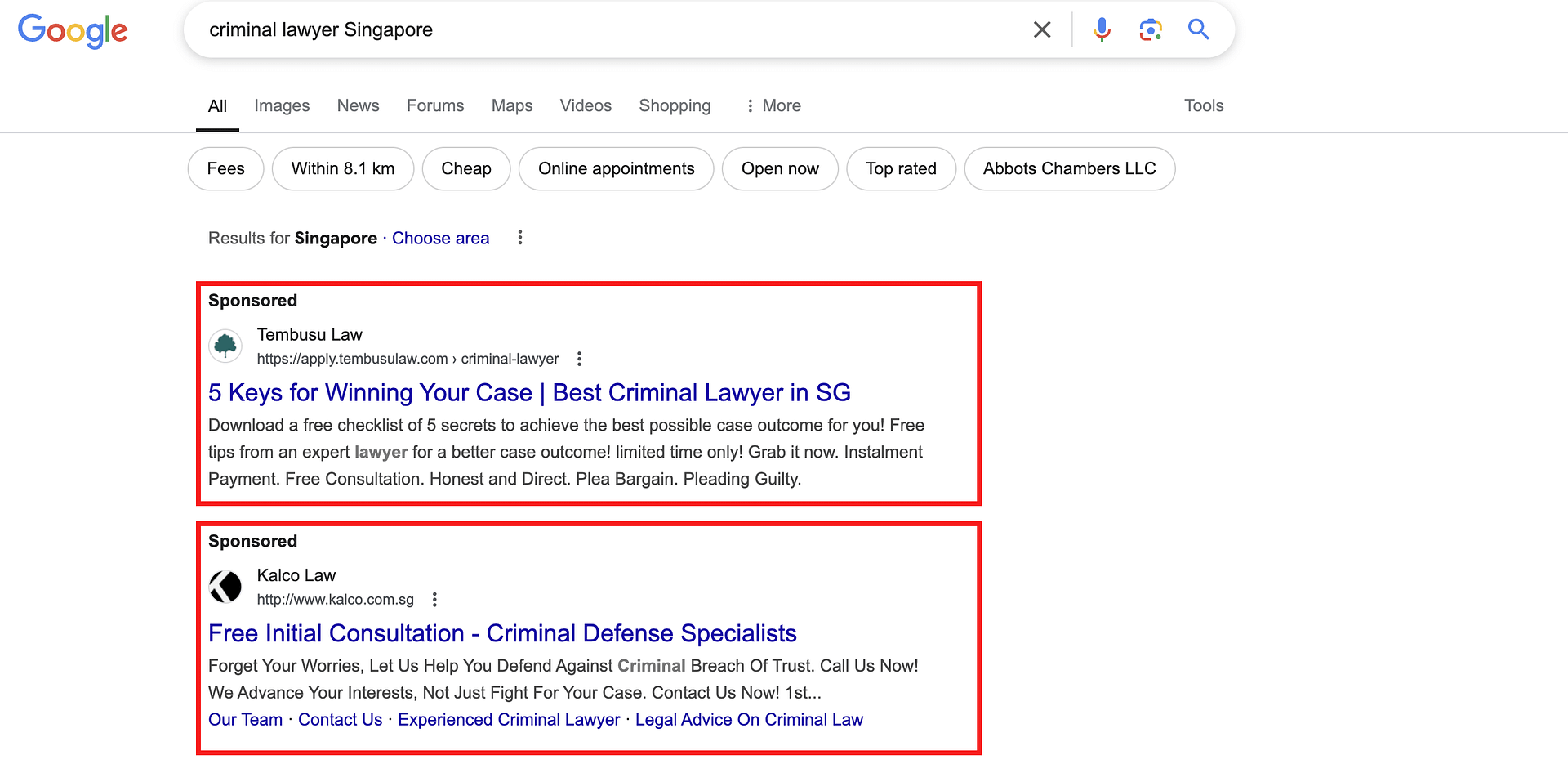Toggle the Cheap filter chip
1568x764 pixels.
coord(465,169)
